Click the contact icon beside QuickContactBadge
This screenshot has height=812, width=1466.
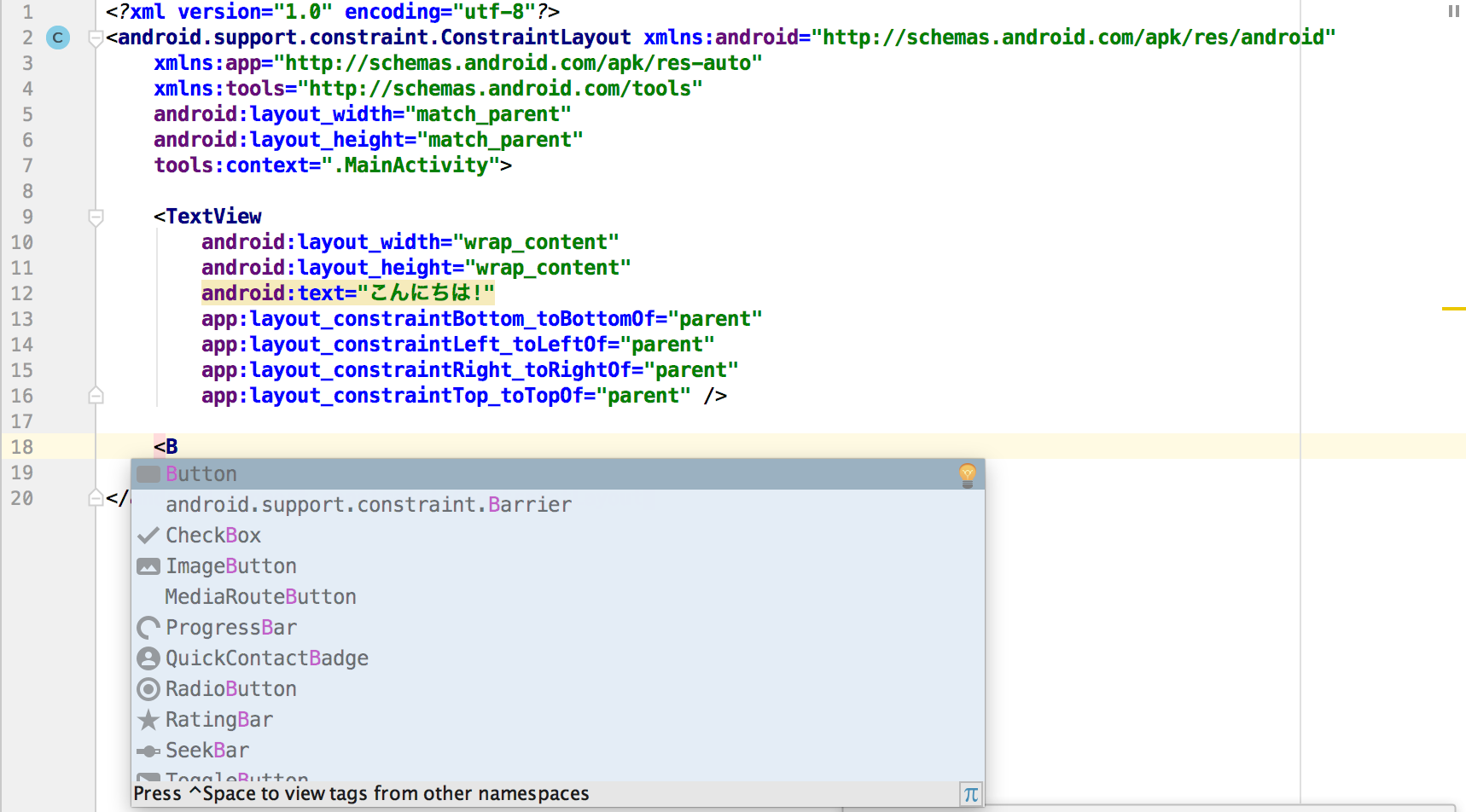pyautogui.click(x=148, y=658)
